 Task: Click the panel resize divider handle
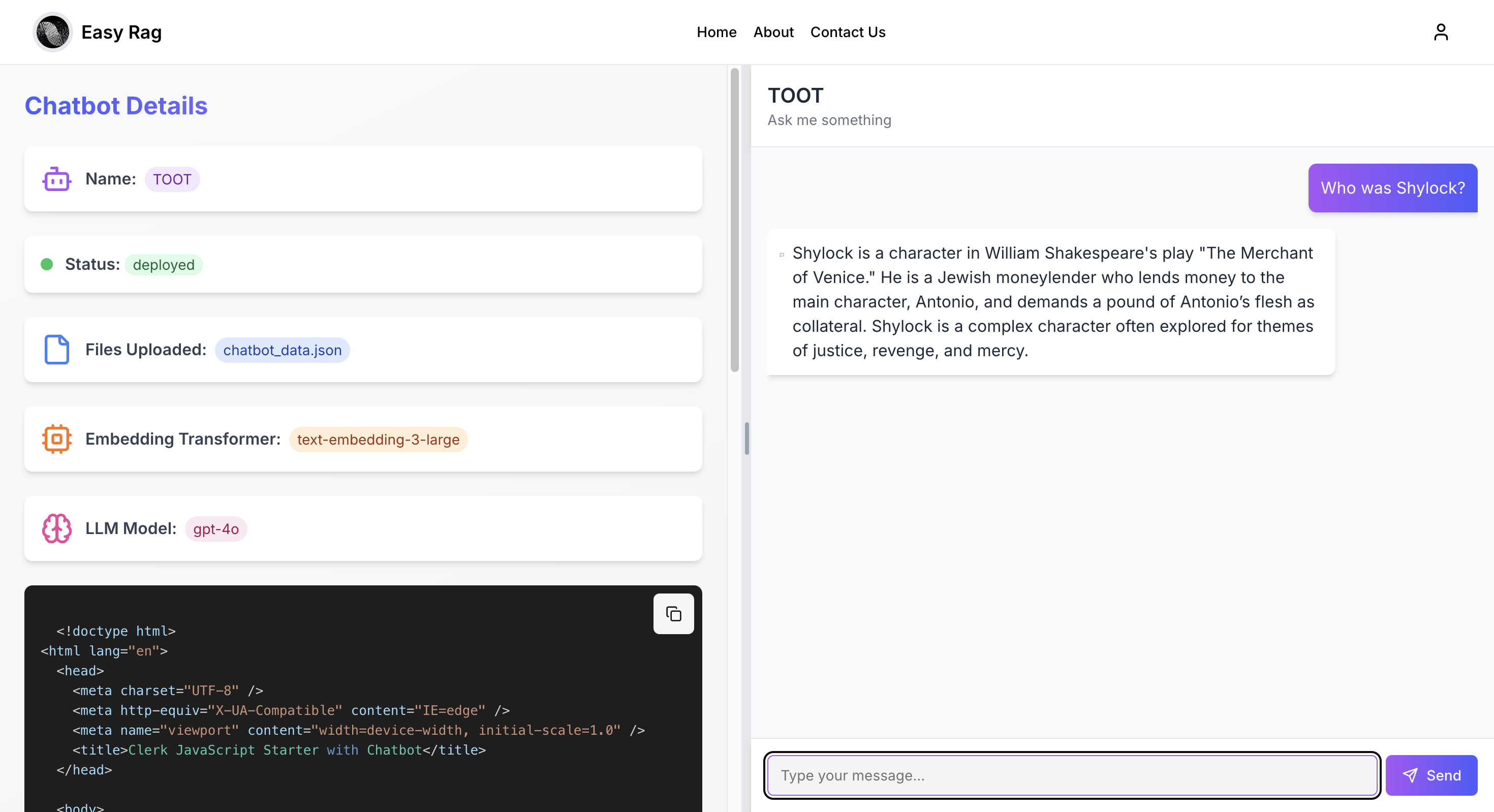[746, 439]
